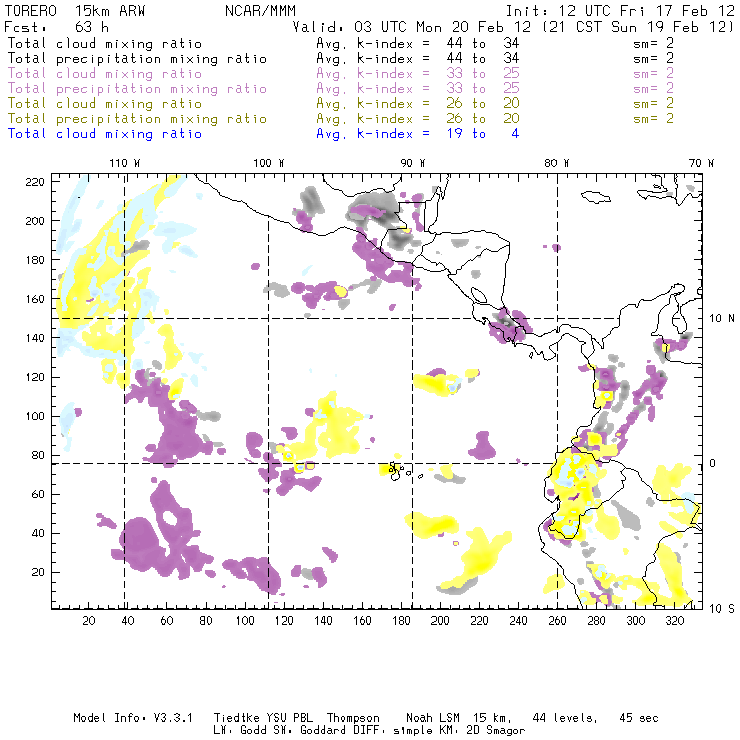This screenshot has height=740, width=740.
Task: Click the blue 'Total cloud mixing ratio' legend line
Action: point(105,134)
